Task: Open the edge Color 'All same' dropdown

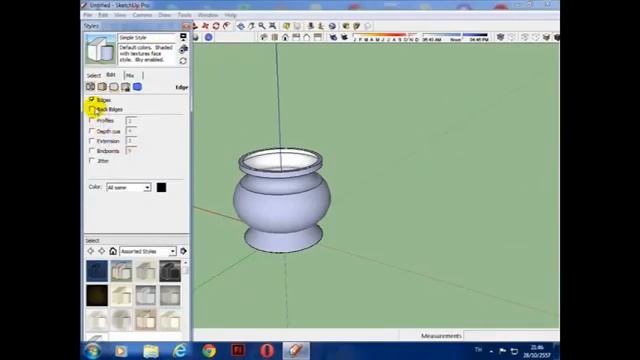Action: click(x=129, y=187)
